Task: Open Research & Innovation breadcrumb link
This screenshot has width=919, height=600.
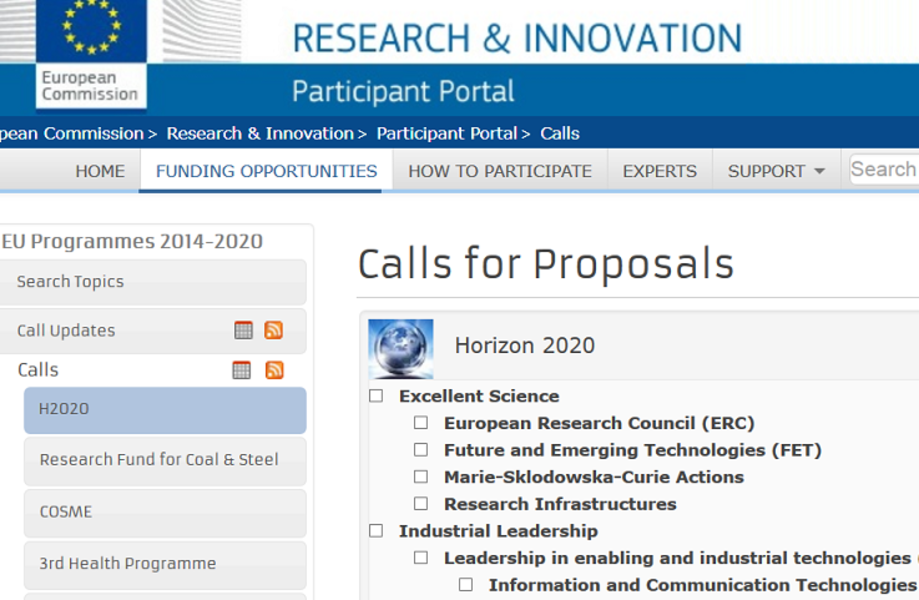Action: [x=260, y=134]
